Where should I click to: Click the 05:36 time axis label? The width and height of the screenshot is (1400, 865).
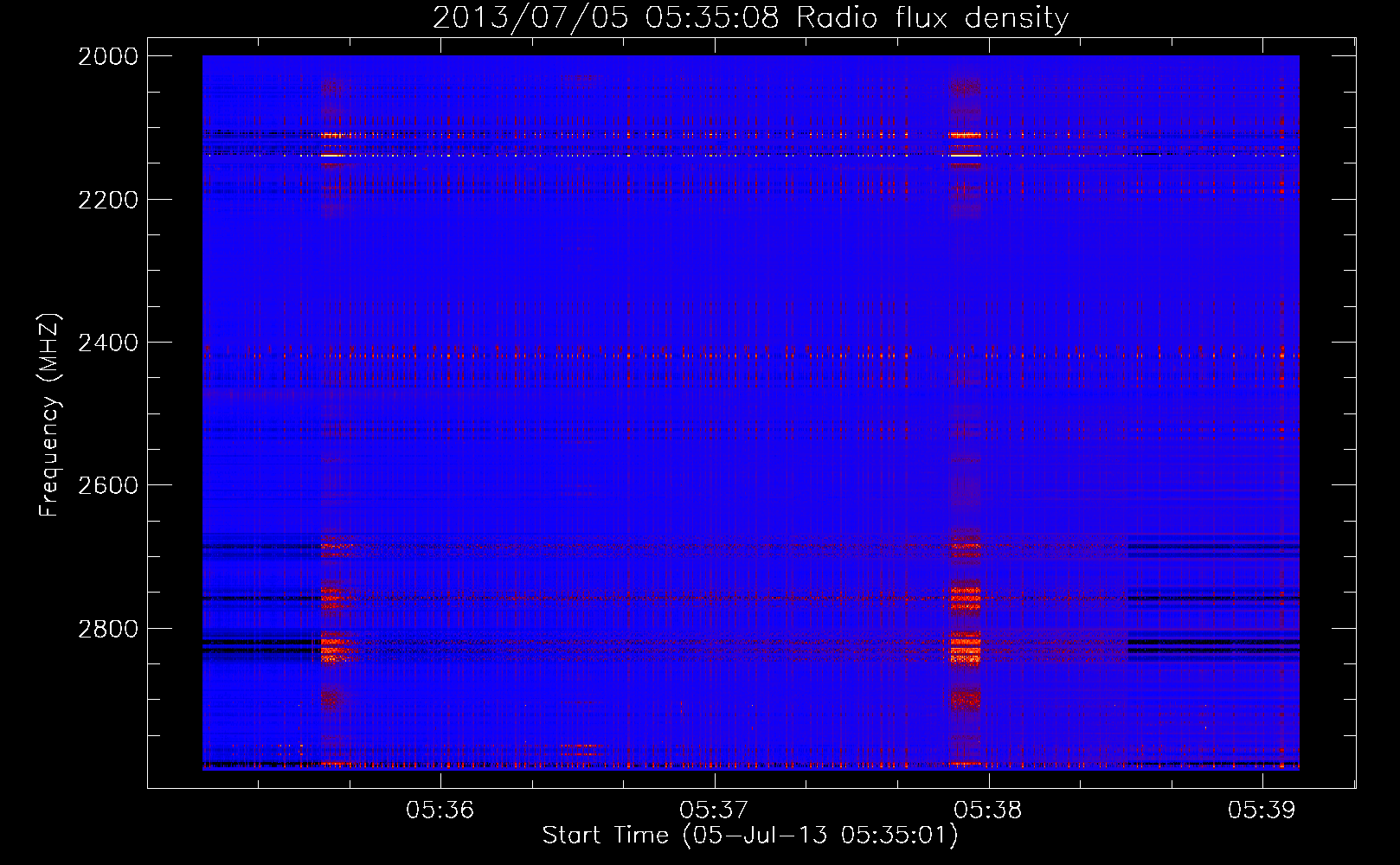point(440,810)
